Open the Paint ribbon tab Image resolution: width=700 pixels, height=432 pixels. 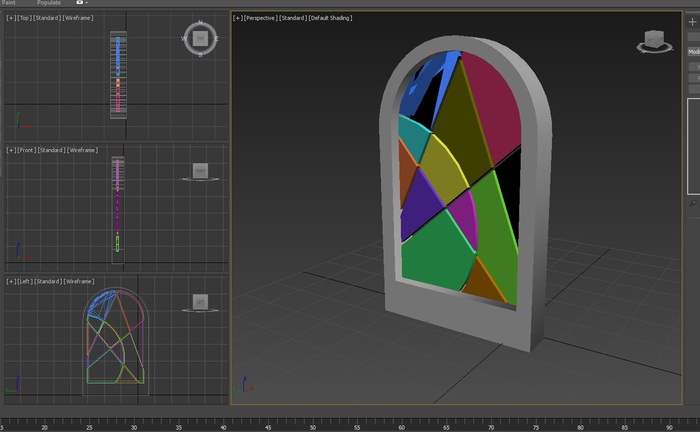pyautogui.click(x=8, y=3)
